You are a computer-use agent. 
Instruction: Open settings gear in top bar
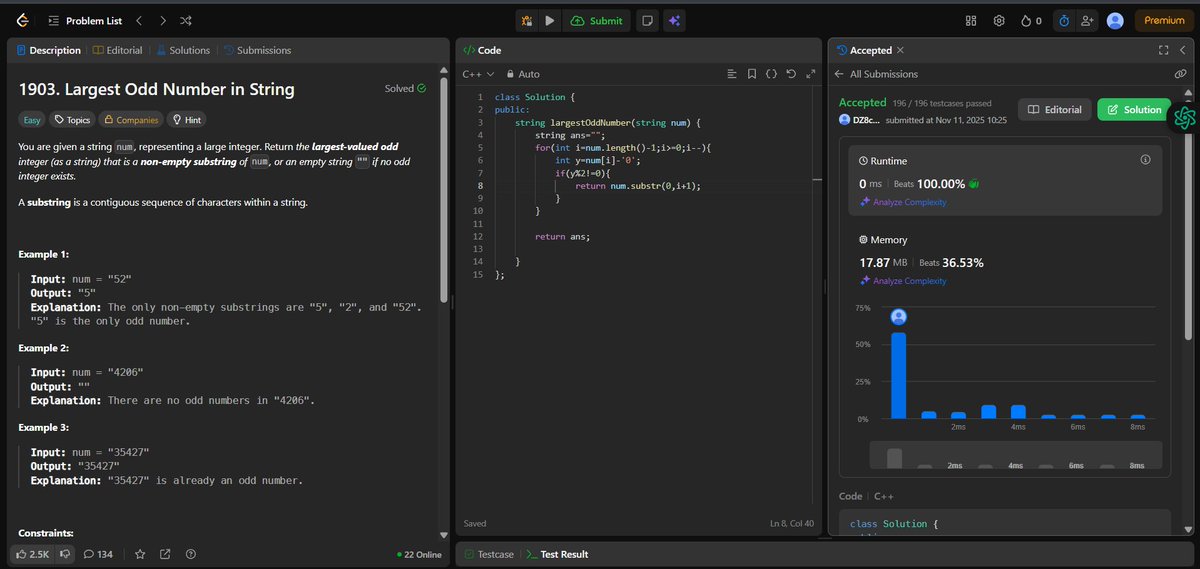coord(999,20)
